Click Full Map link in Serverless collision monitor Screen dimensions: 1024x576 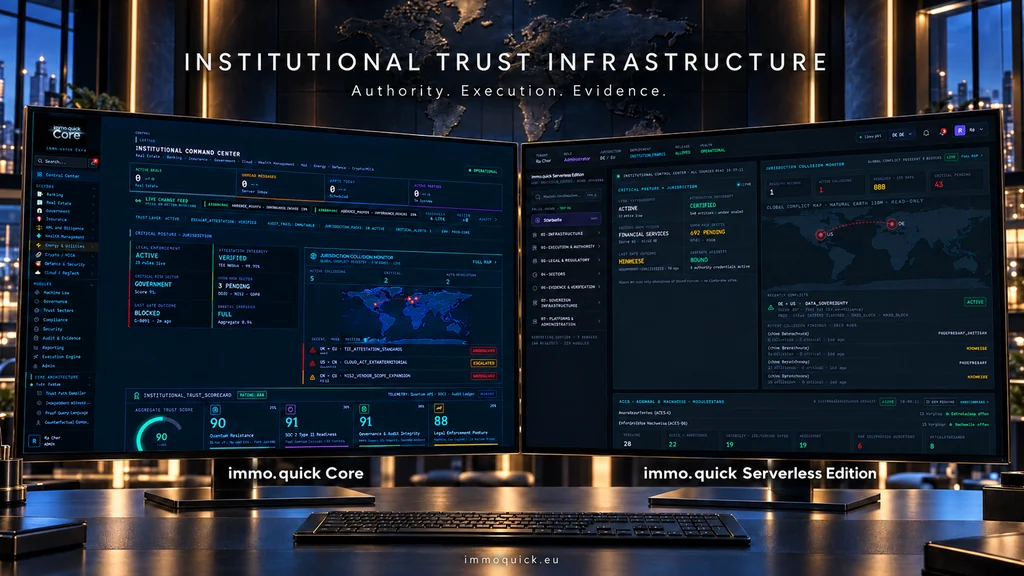[972, 156]
